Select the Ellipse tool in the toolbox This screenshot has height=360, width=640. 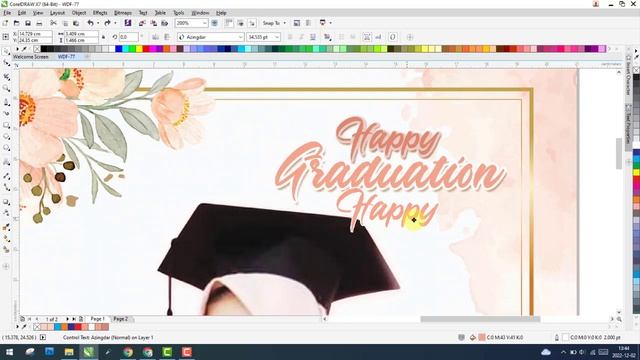coord(6,136)
